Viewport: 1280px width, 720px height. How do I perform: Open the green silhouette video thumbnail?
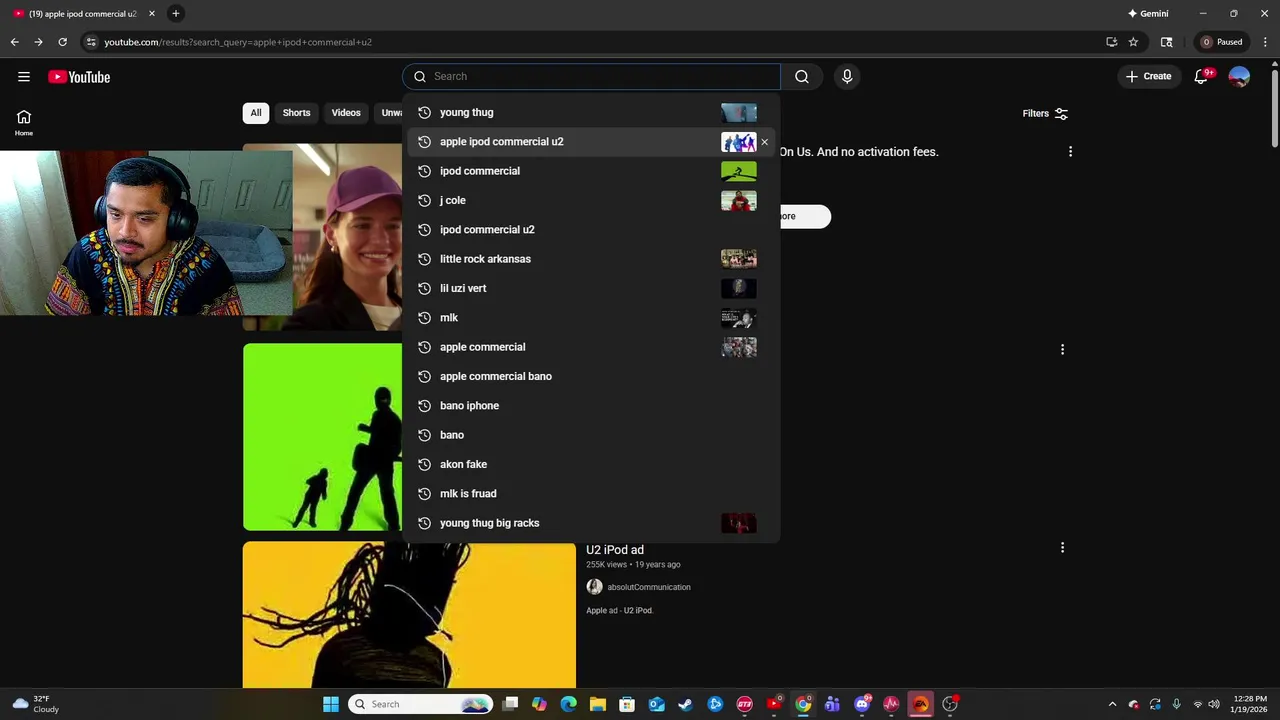[x=323, y=437]
